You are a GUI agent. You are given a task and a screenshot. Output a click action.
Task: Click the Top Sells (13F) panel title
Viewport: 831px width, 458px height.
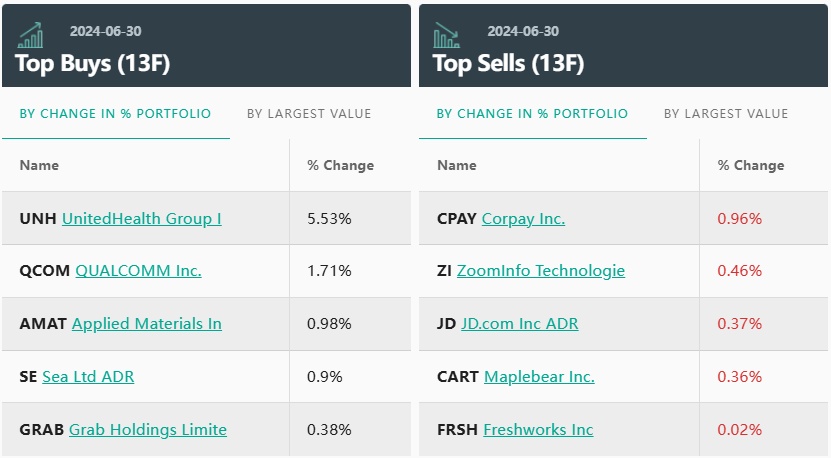tap(508, 63)
